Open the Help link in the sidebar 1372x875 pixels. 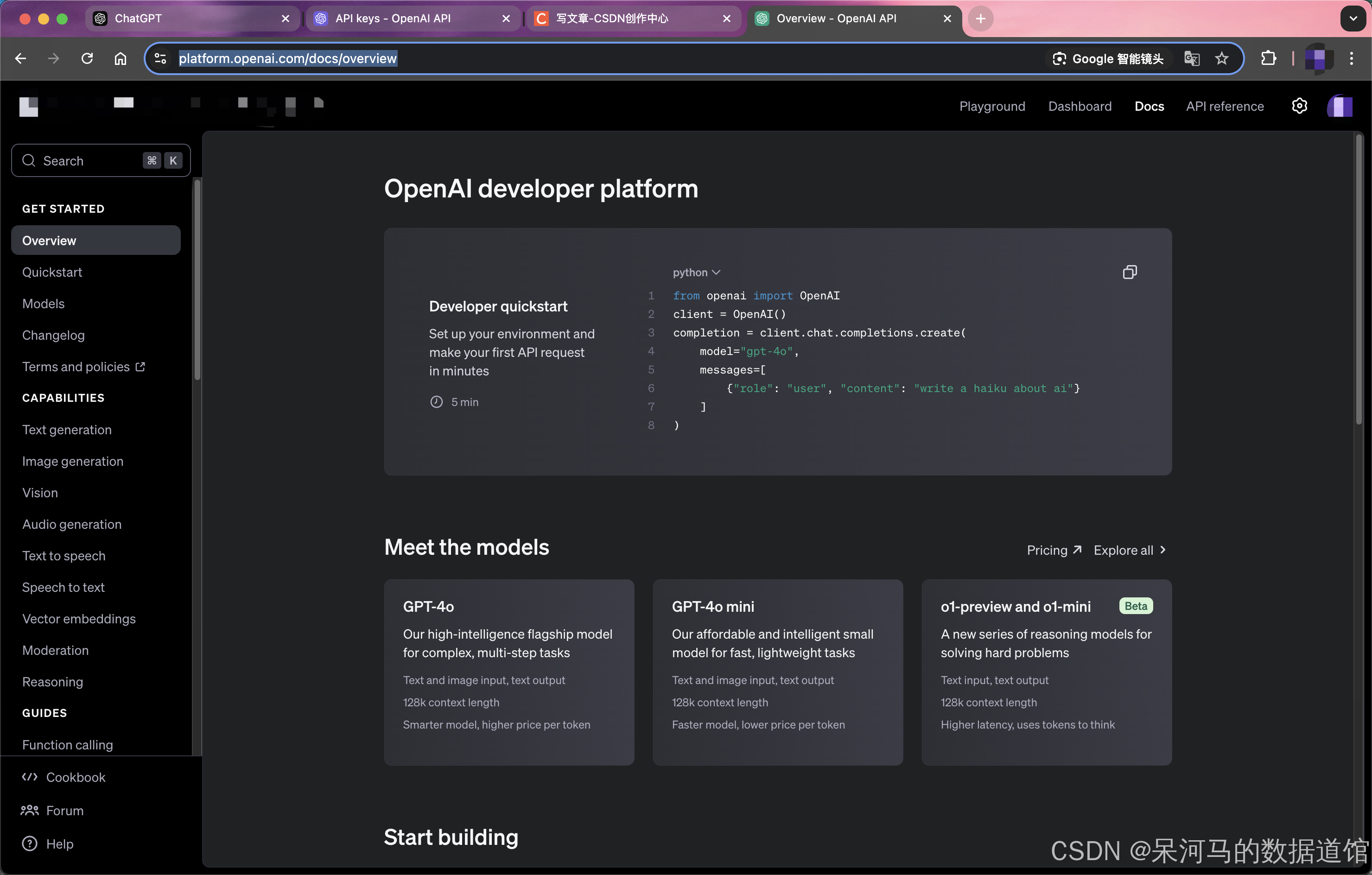pyautogui.click(x=59, y=843)
